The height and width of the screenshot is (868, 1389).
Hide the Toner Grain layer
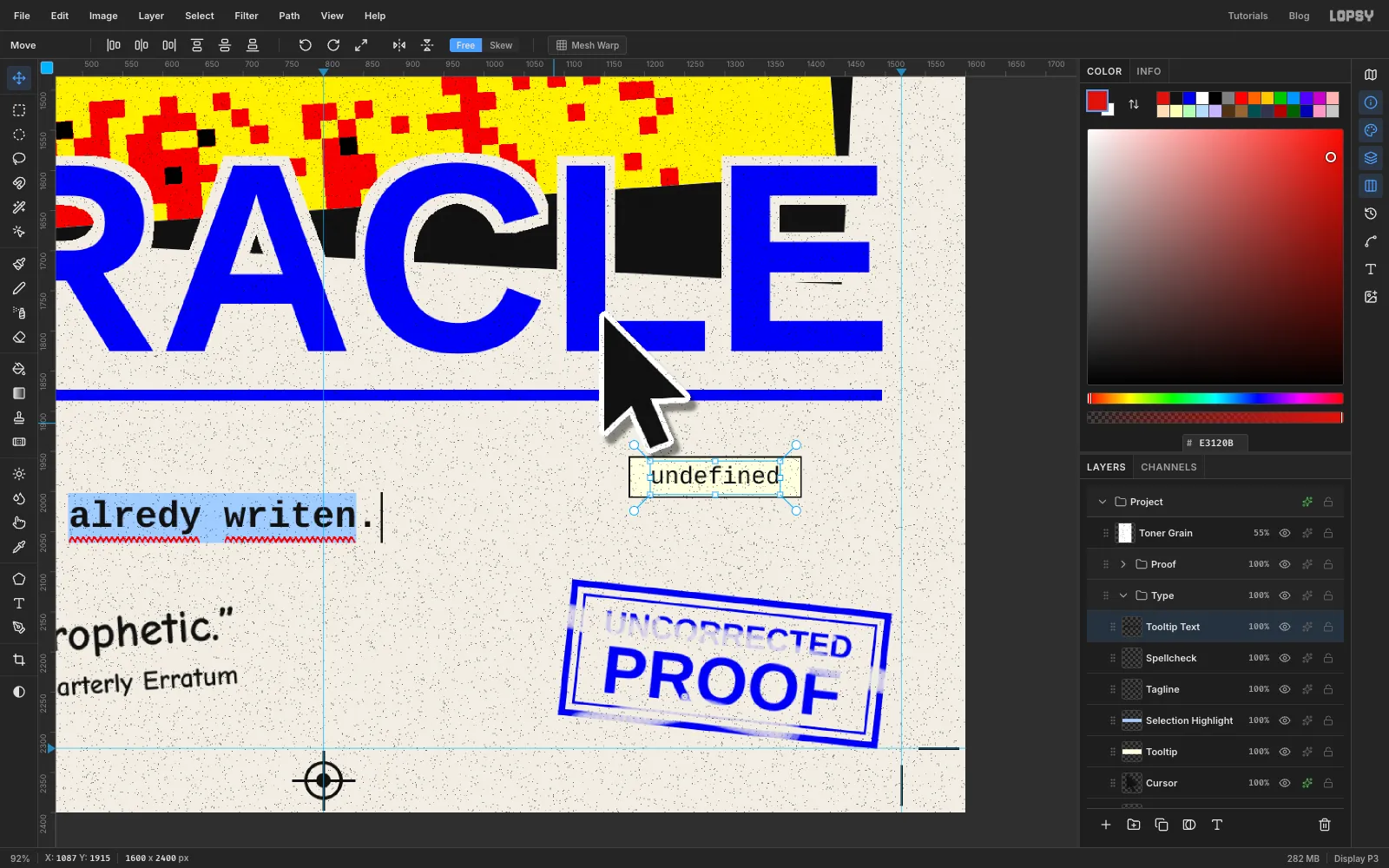1285,533
